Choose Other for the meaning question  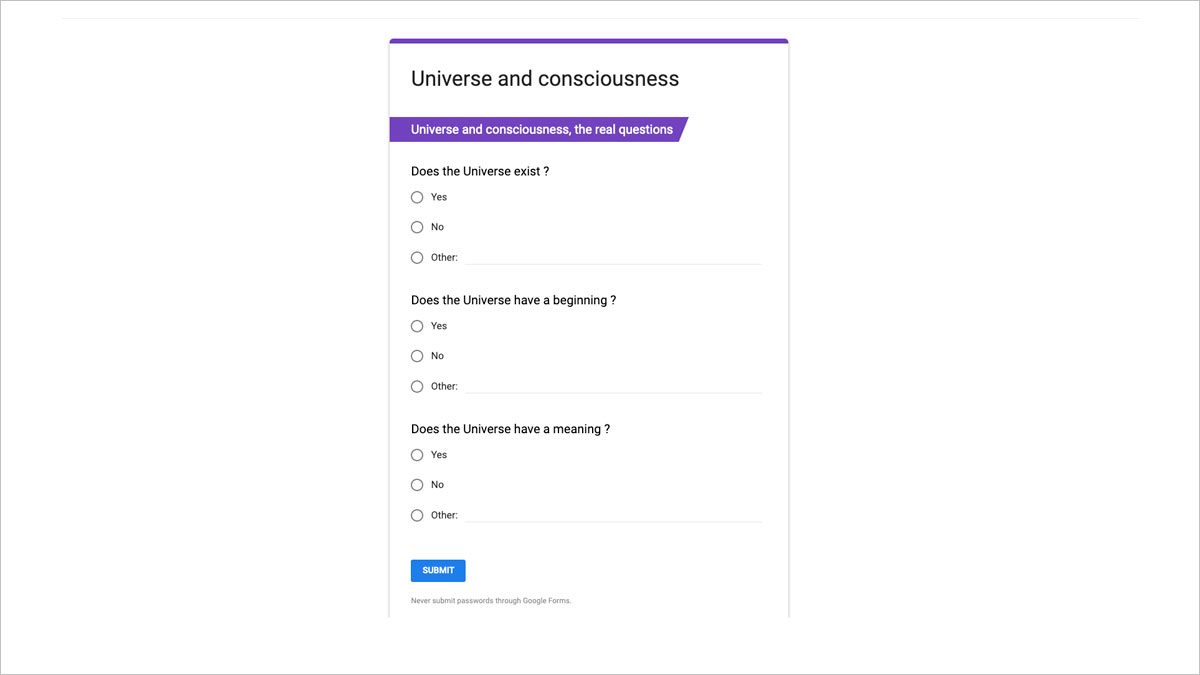(417, 515)
